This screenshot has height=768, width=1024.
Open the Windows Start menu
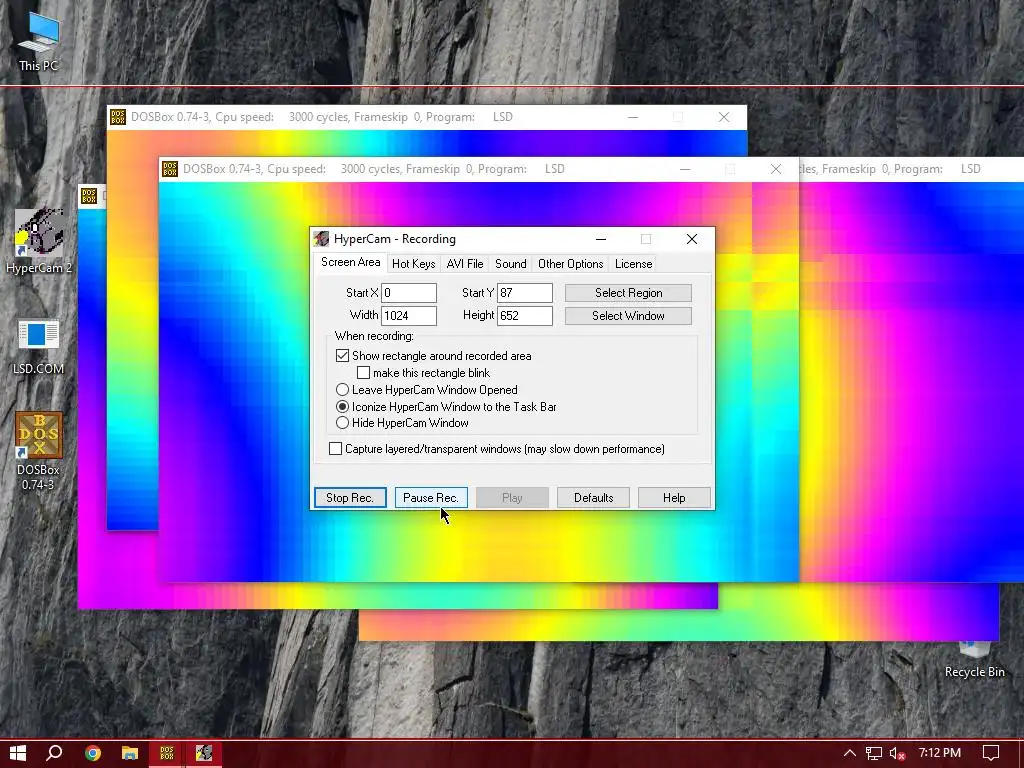click(x=18, y=753)
